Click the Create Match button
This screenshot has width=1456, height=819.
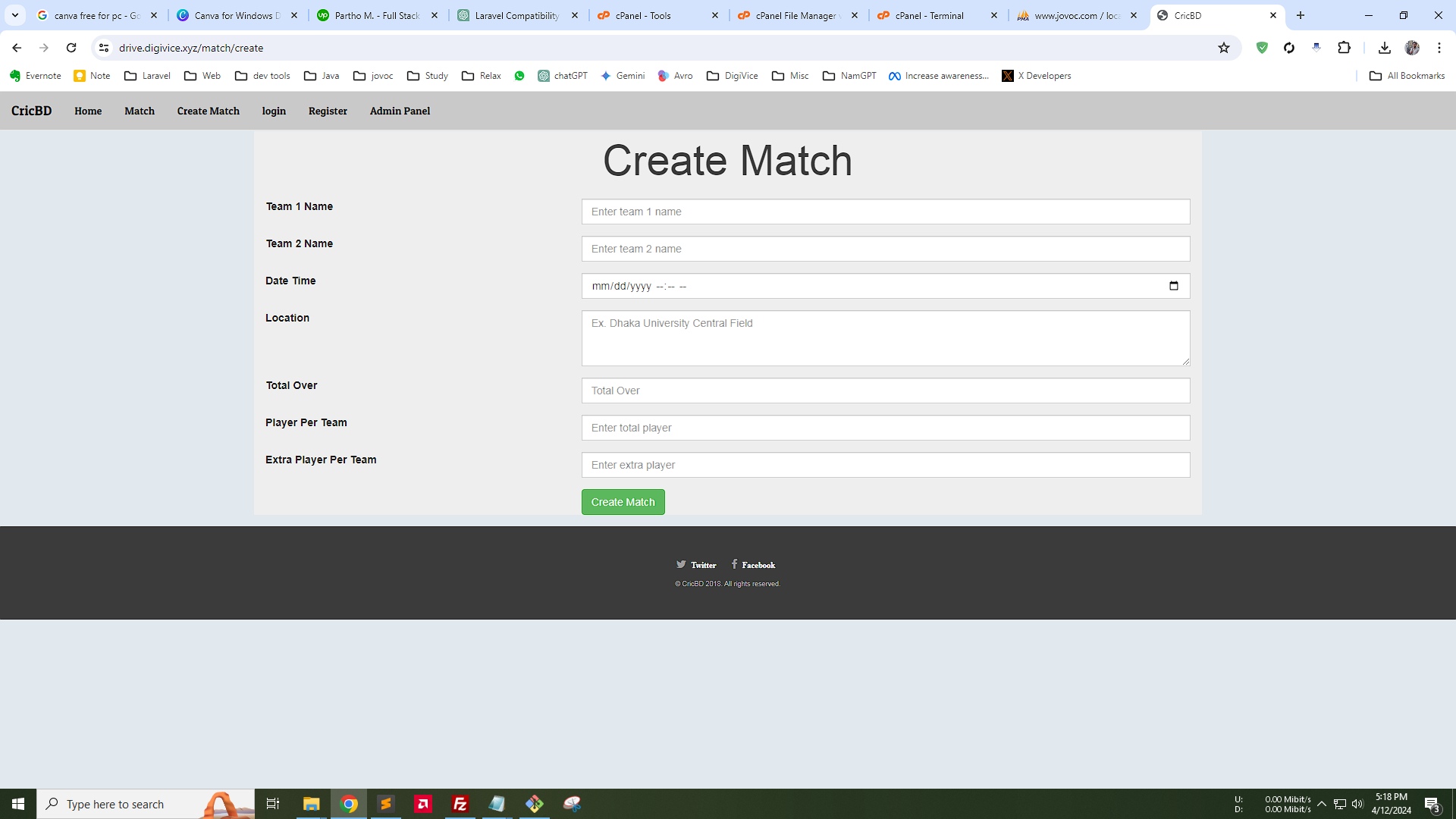(622, 501)
